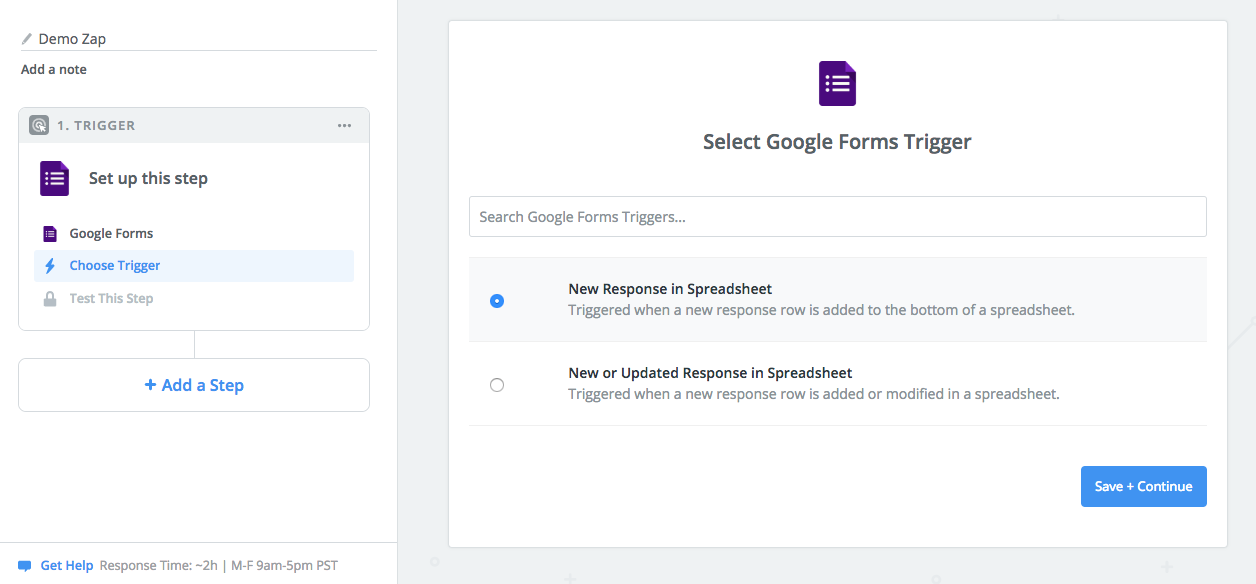Click the trigger step icon in step header
The width and height of the screenshot is (1256, 584).
click(39, 125)
